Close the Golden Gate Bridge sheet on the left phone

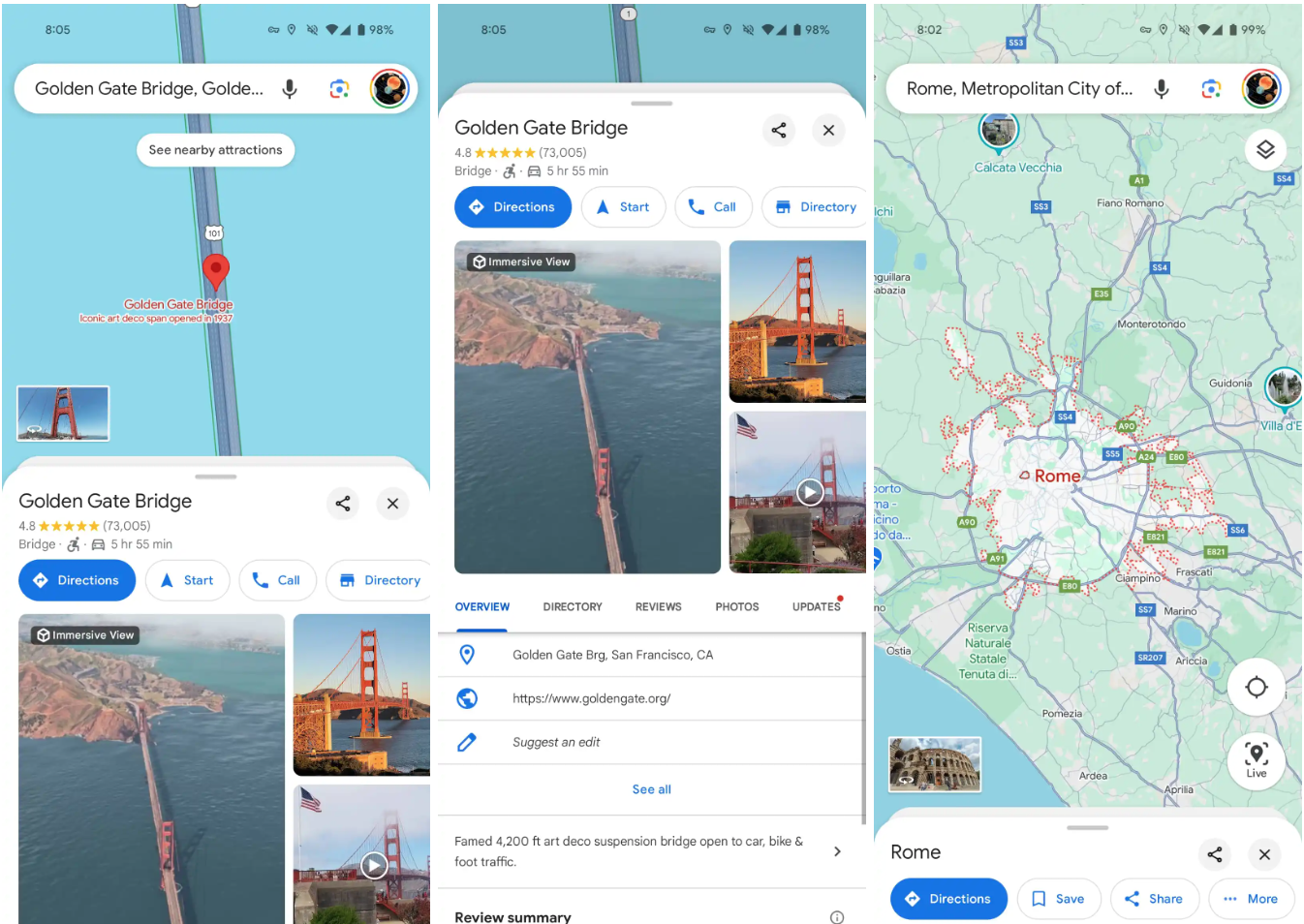[x=392, y=504]
